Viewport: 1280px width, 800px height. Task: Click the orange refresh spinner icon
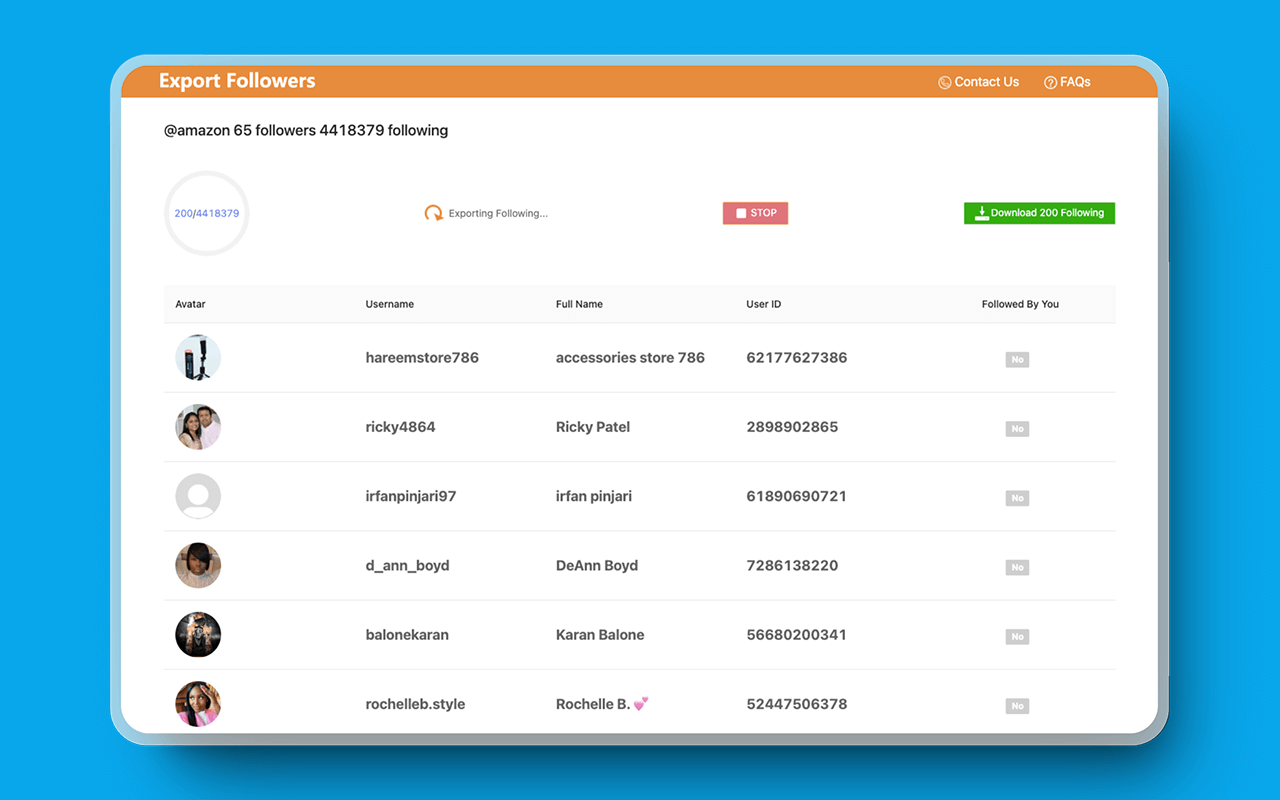coord(433,212)
